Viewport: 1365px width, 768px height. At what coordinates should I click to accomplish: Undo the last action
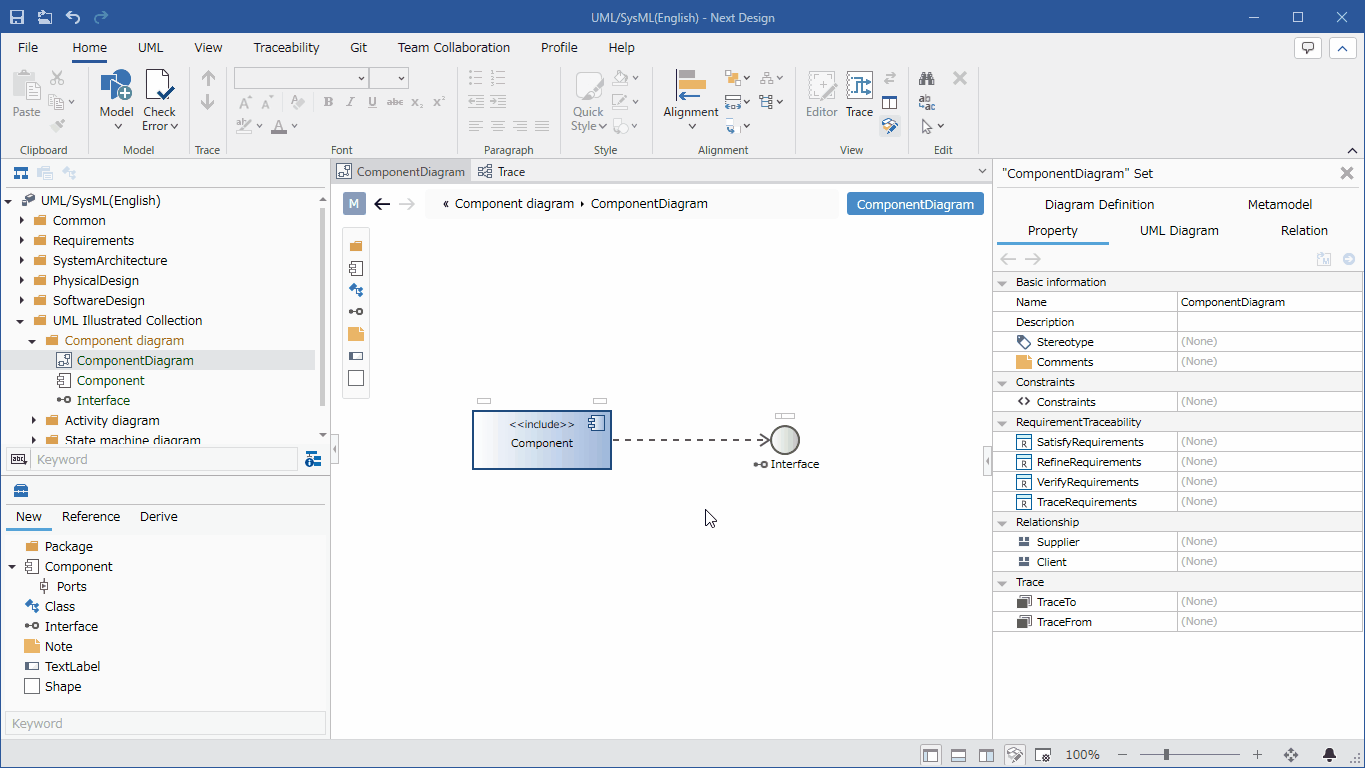pos(73,17)
